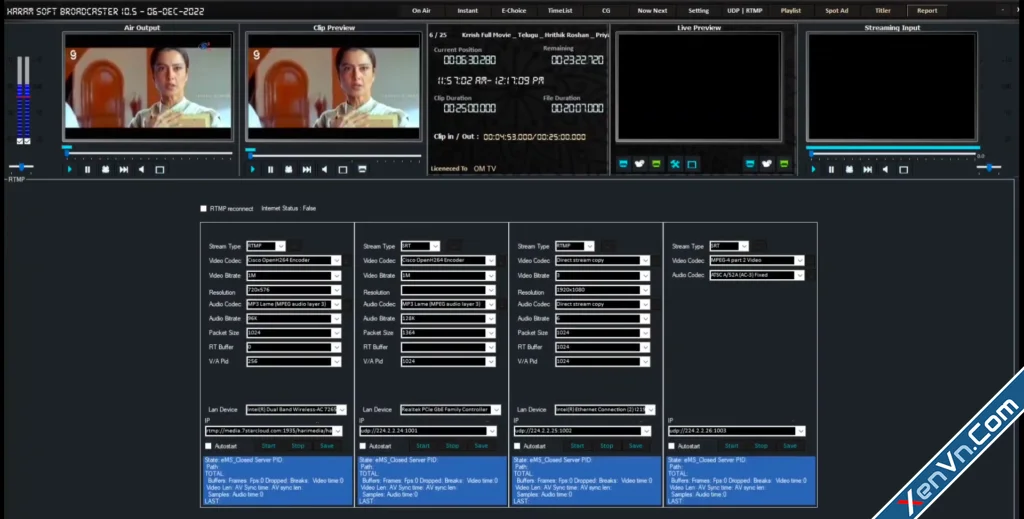Stop the udp://224.2.2.26:1003 stream

click(761, 446)
